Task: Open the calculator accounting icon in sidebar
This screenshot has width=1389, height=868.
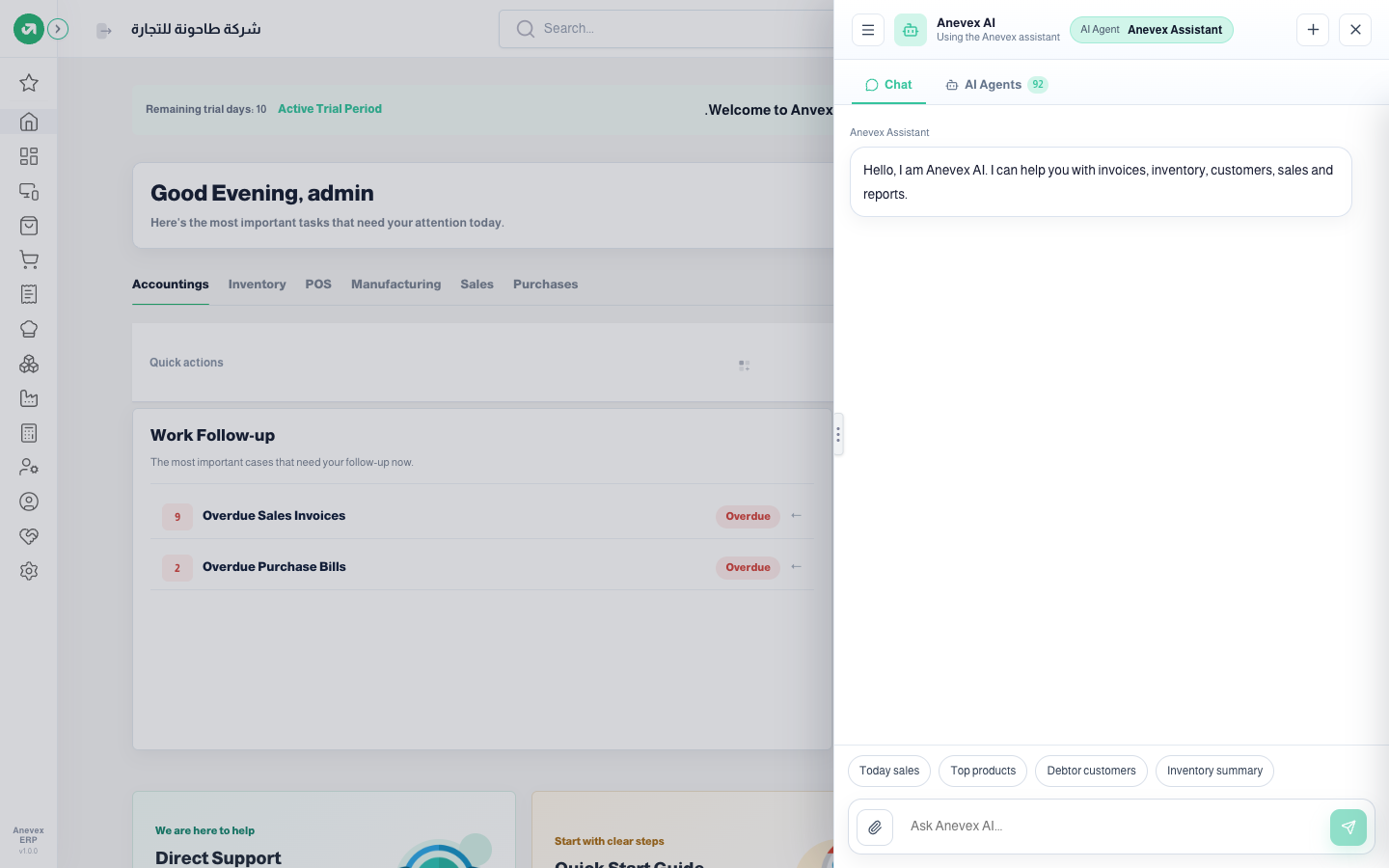Action: point(29,433)
